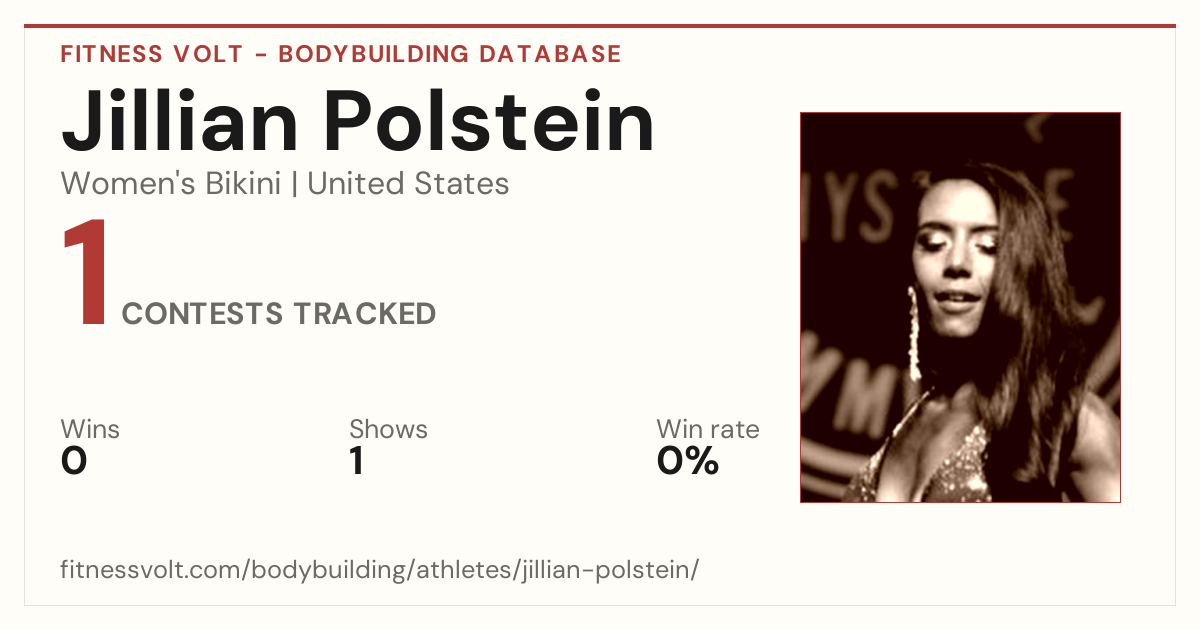
Task: Open the fitnessvolt.com athlete URL
Action: click(x=379, y=571)
